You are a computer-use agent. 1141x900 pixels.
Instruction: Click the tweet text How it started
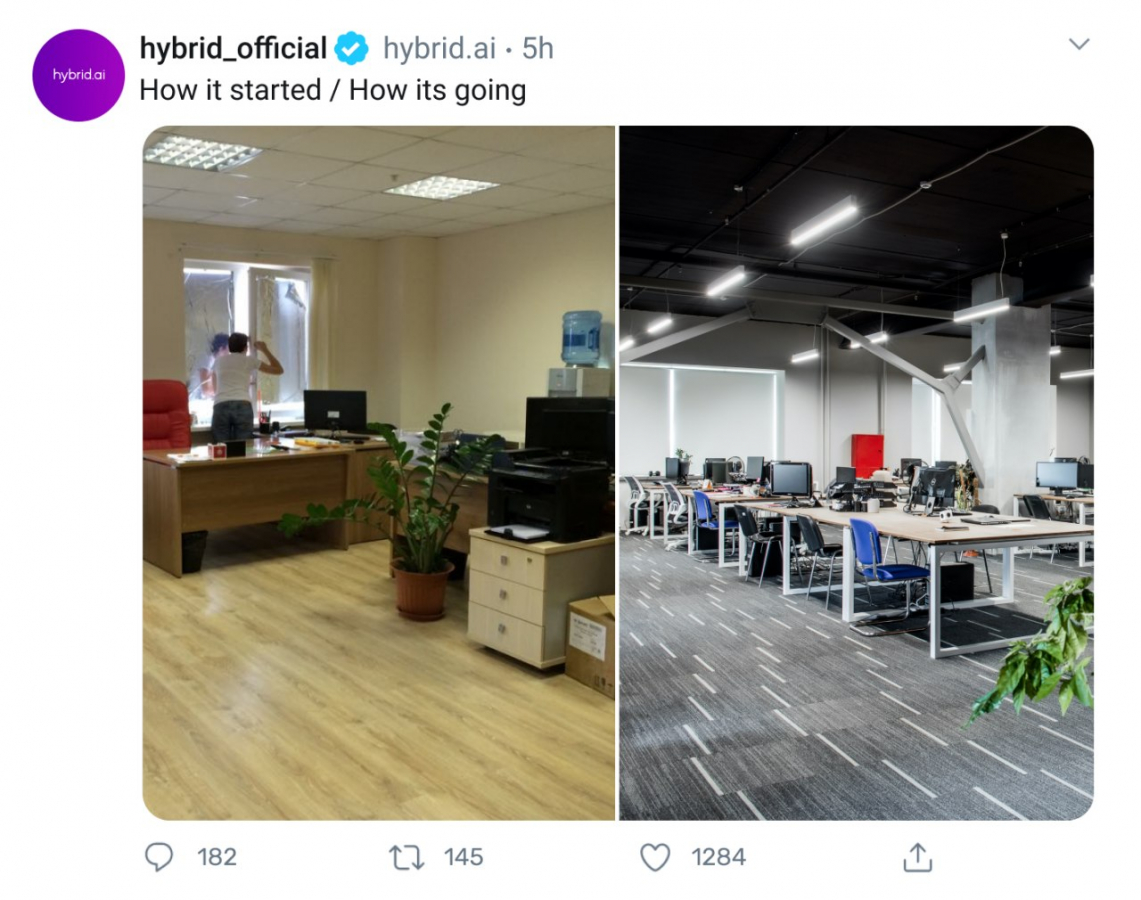click(230, 90)
